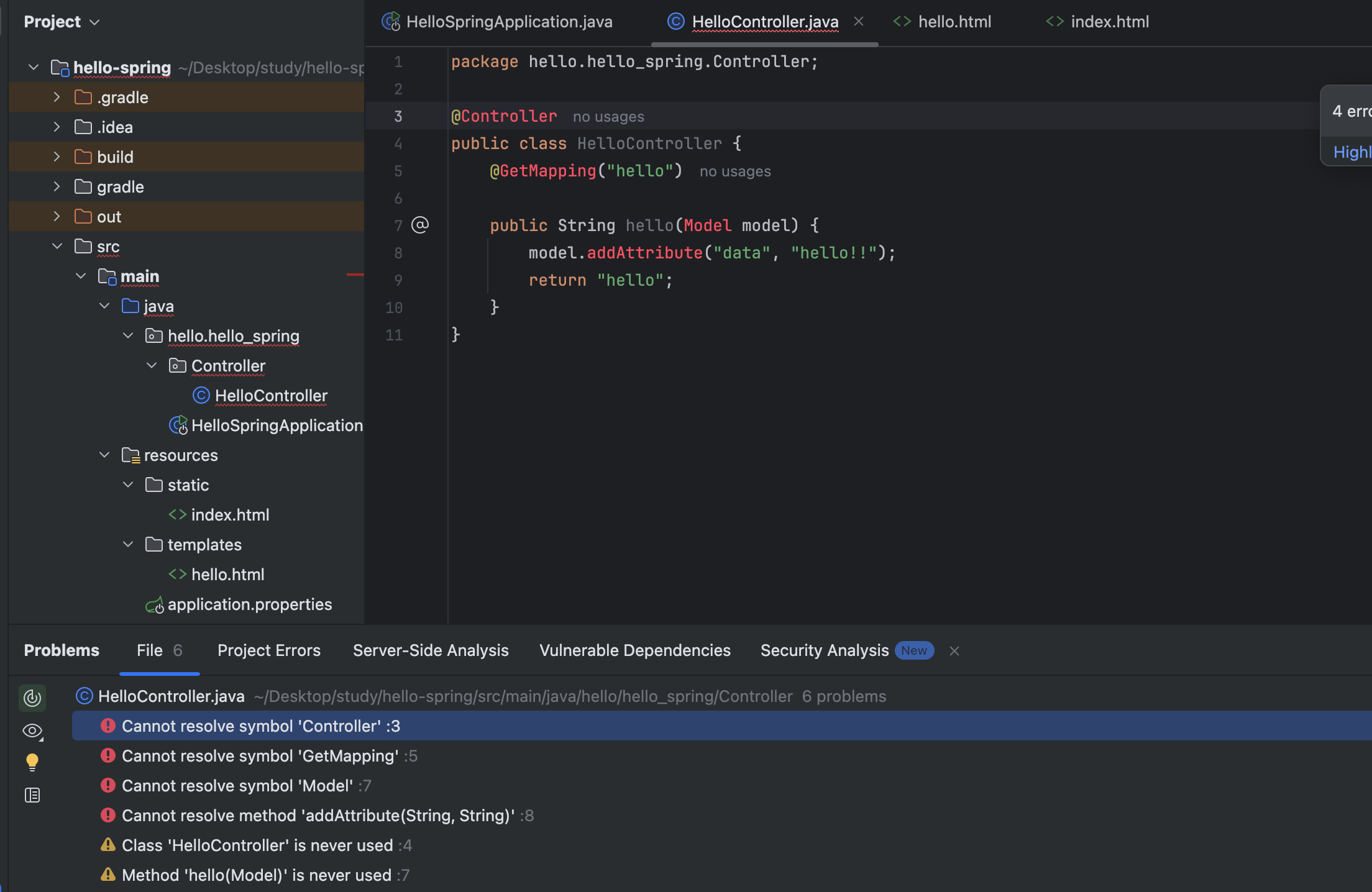Viewport: 1372px width, 892px height.
Task: Click the Highlight link in inspection popup
Action: click(1352, 152)
